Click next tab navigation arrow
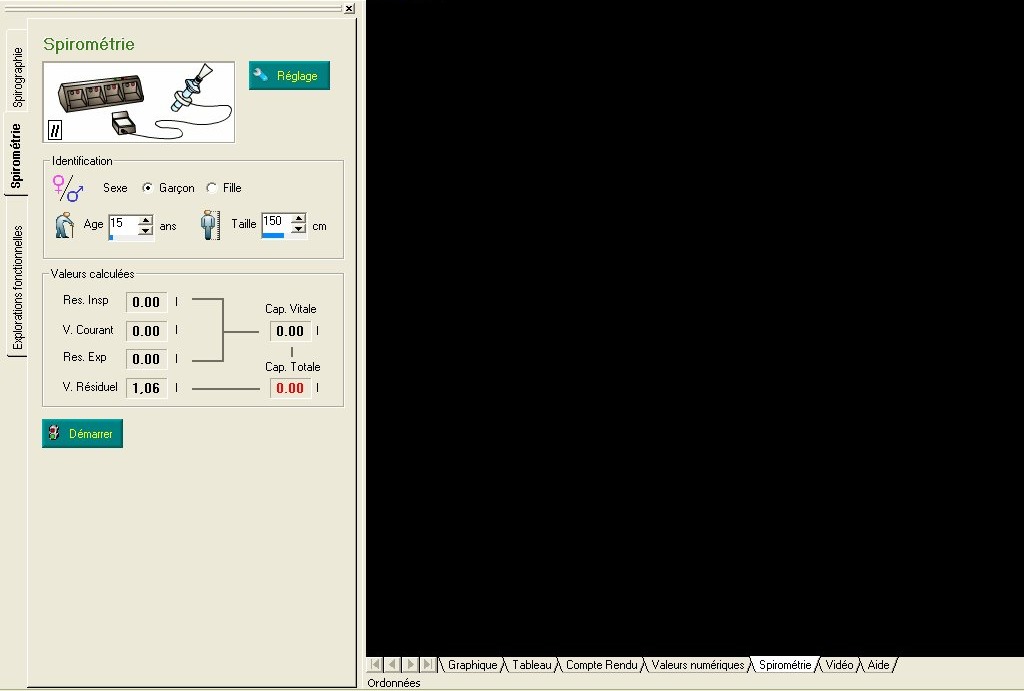 tap(410, 664)
